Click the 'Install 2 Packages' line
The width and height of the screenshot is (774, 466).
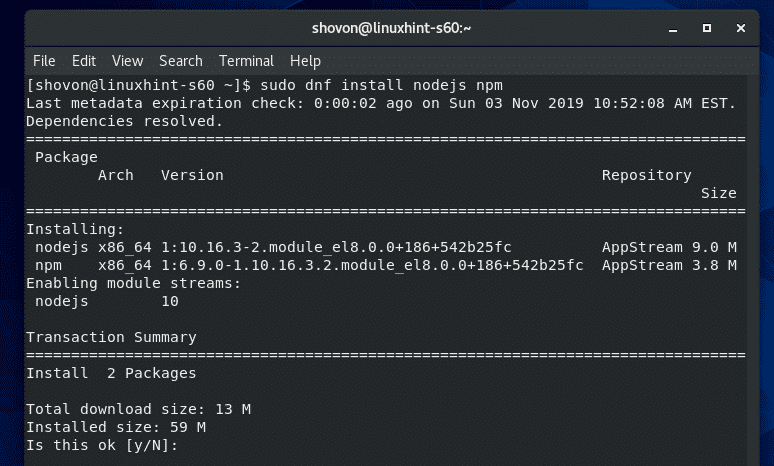(111, 373)
